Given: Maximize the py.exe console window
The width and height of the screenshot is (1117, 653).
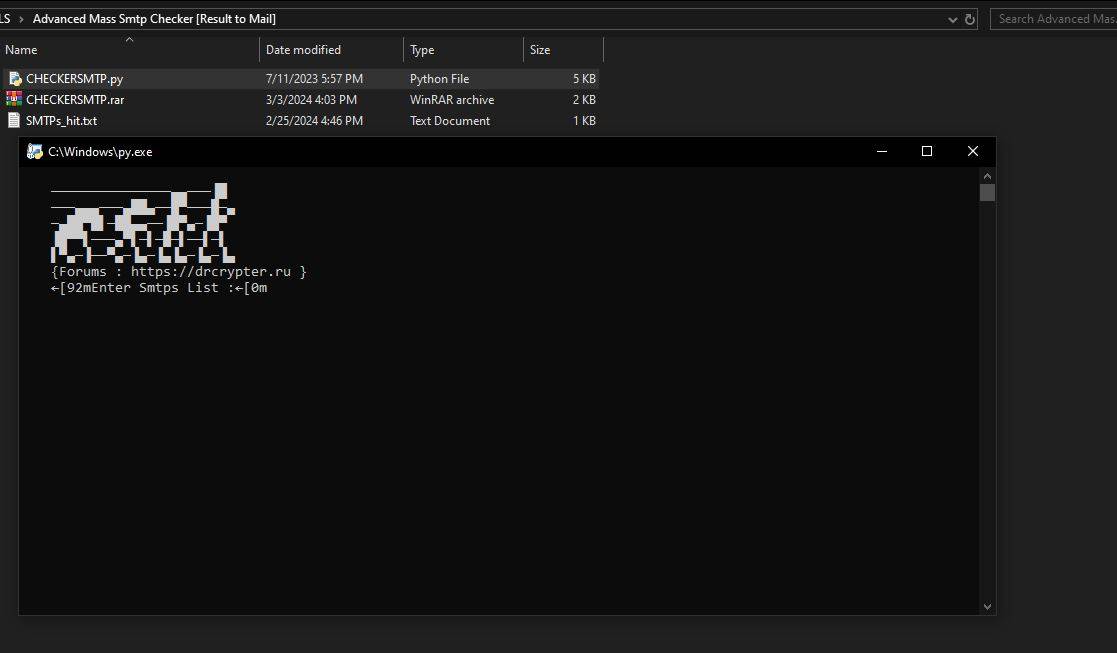Looking at the screenshot, I should pyautogui.click(x=927, y=151).
